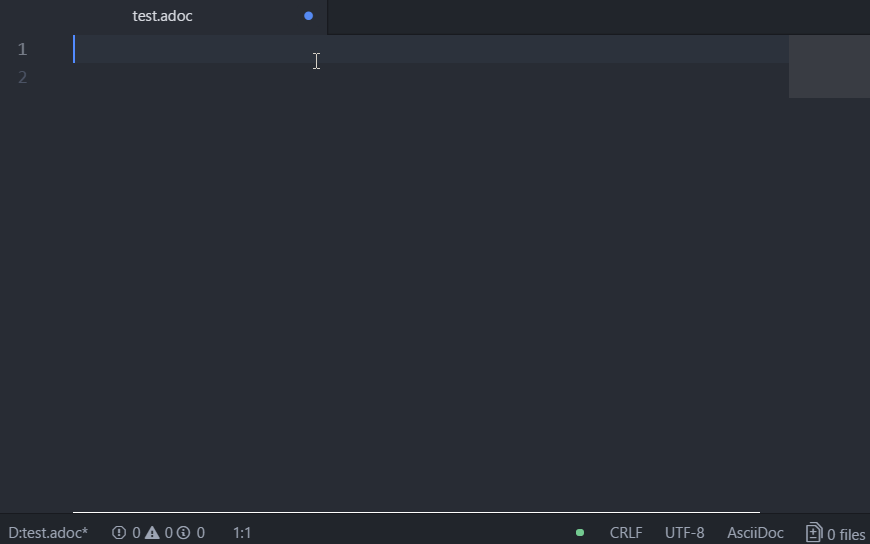
Task: Change file encoding via UTF-8 selector
Action: click(685, 533)
